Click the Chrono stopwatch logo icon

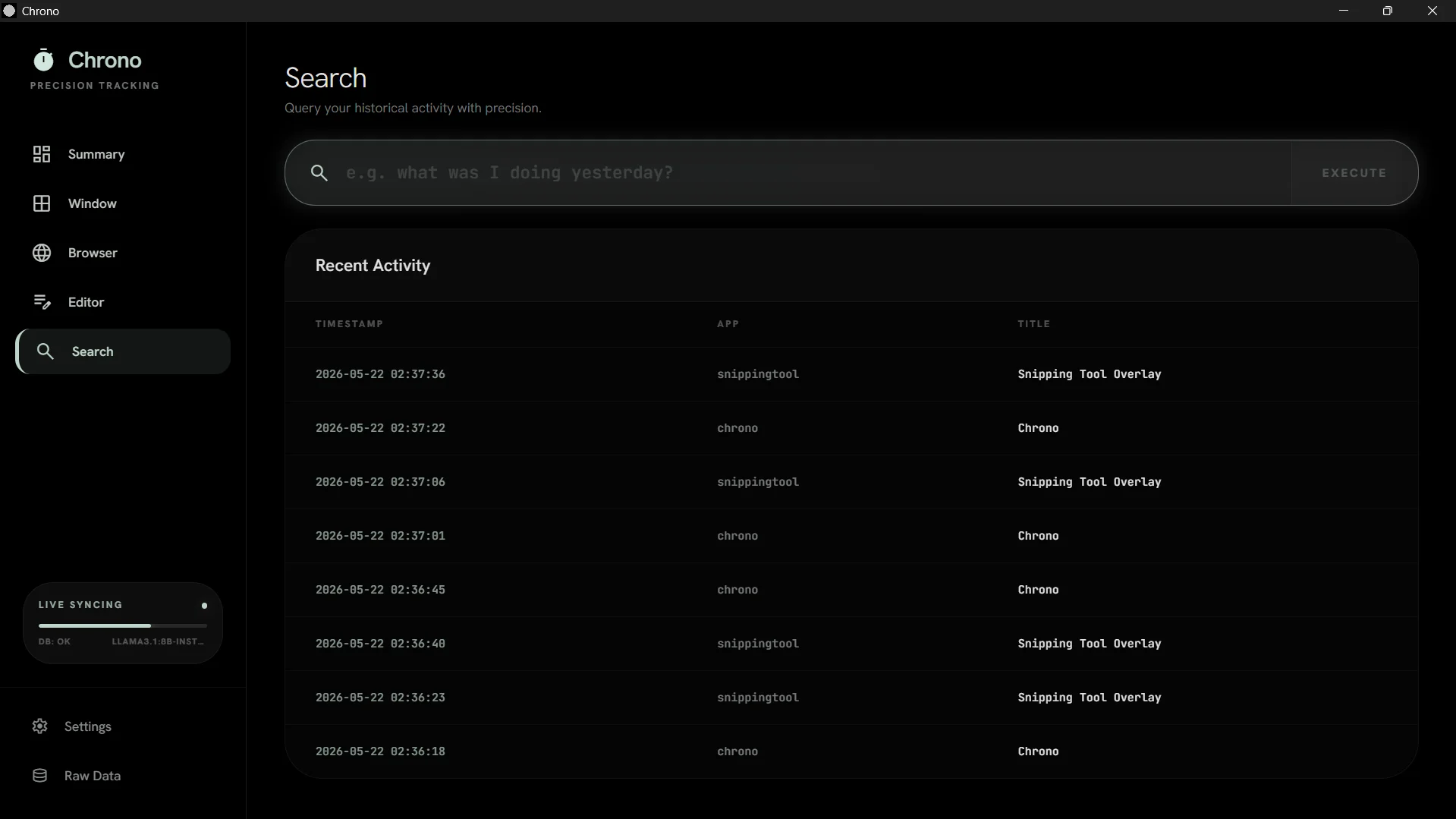point(44,59)
